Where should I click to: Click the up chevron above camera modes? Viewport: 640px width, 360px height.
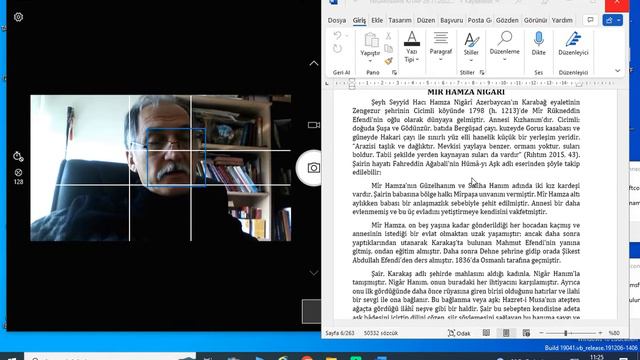(313, 63)
